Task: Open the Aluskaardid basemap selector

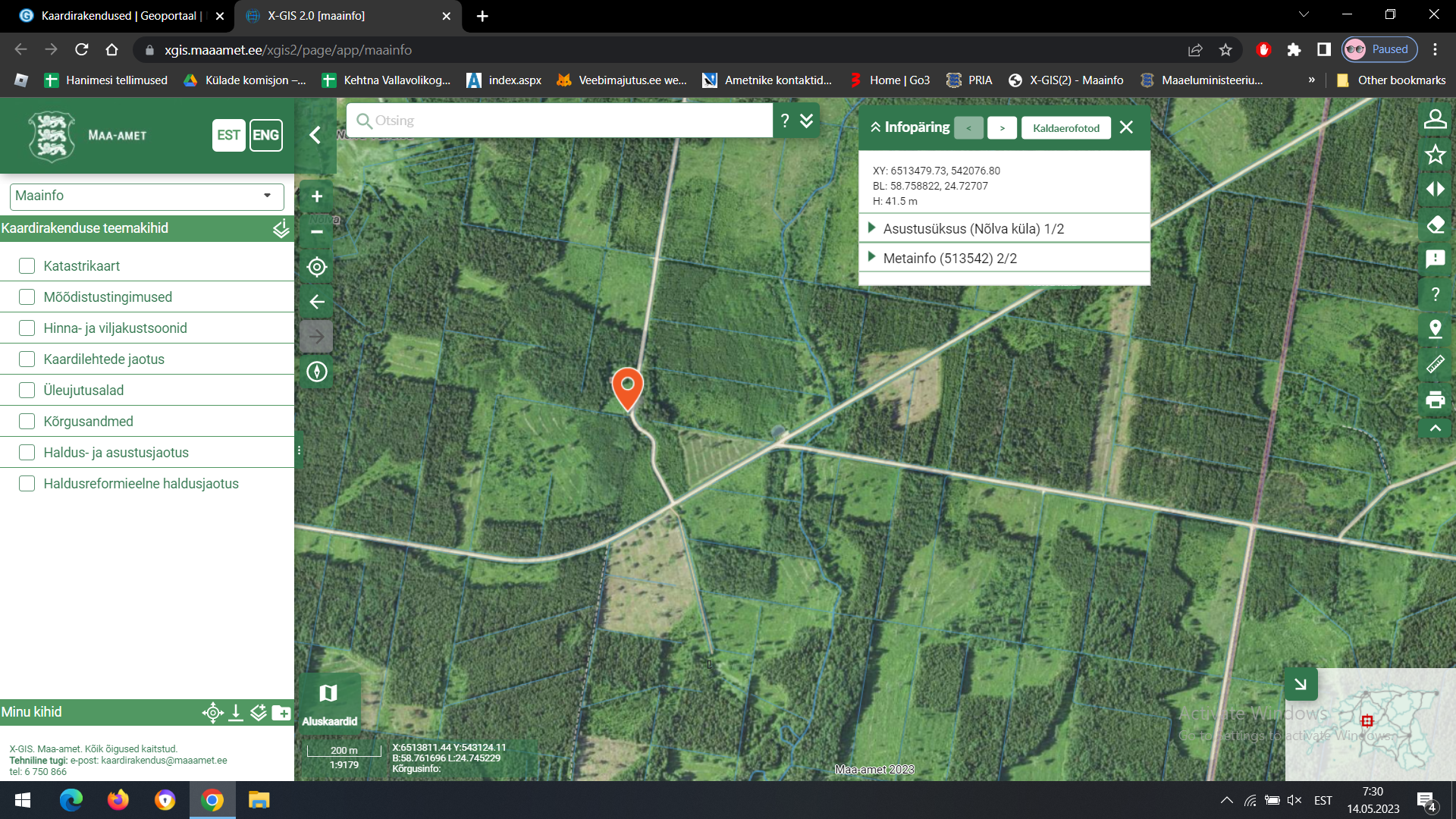Action: coord(328,704)
